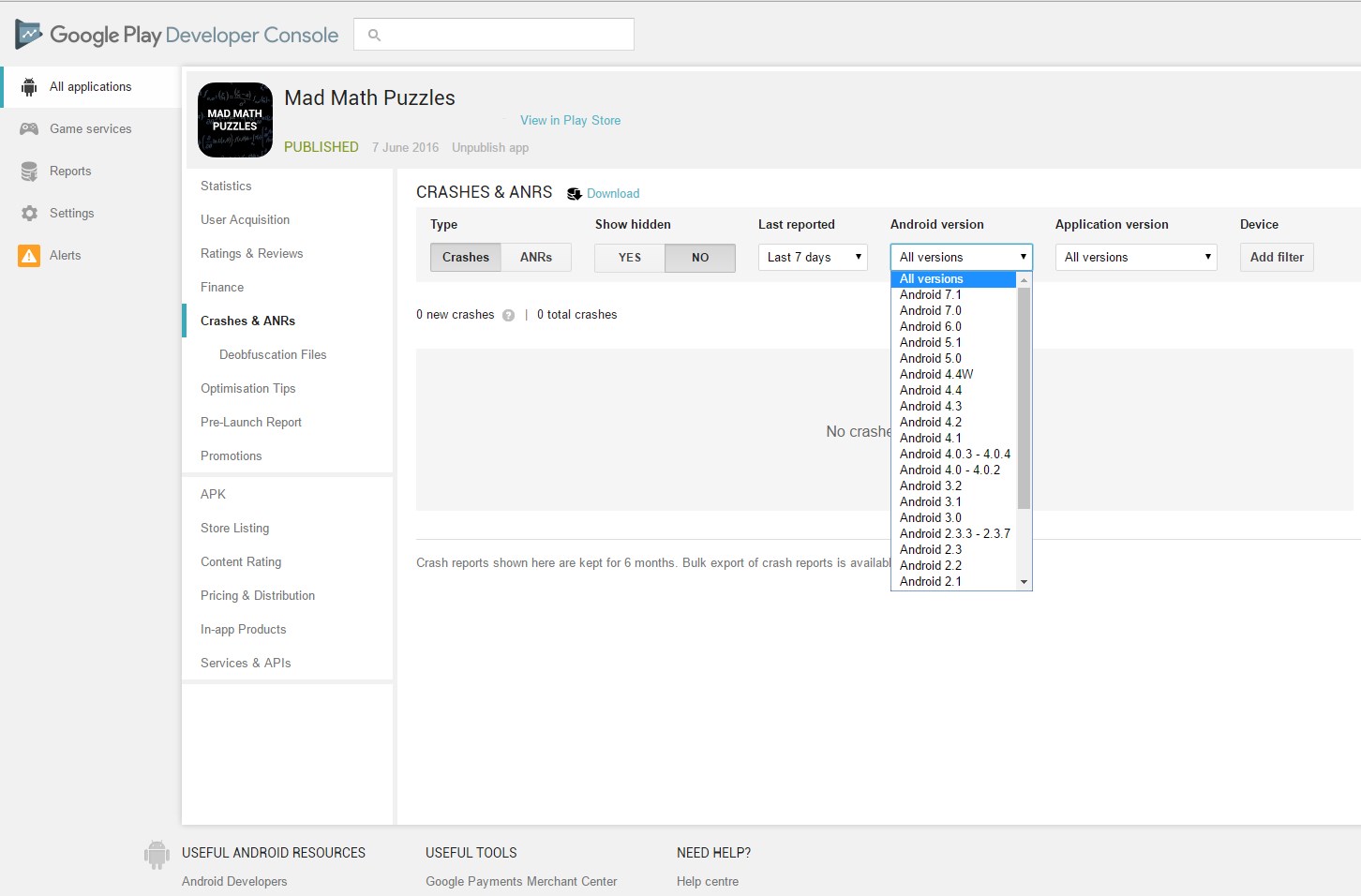Set Show hidden to YES

click(x=628, y=257)
